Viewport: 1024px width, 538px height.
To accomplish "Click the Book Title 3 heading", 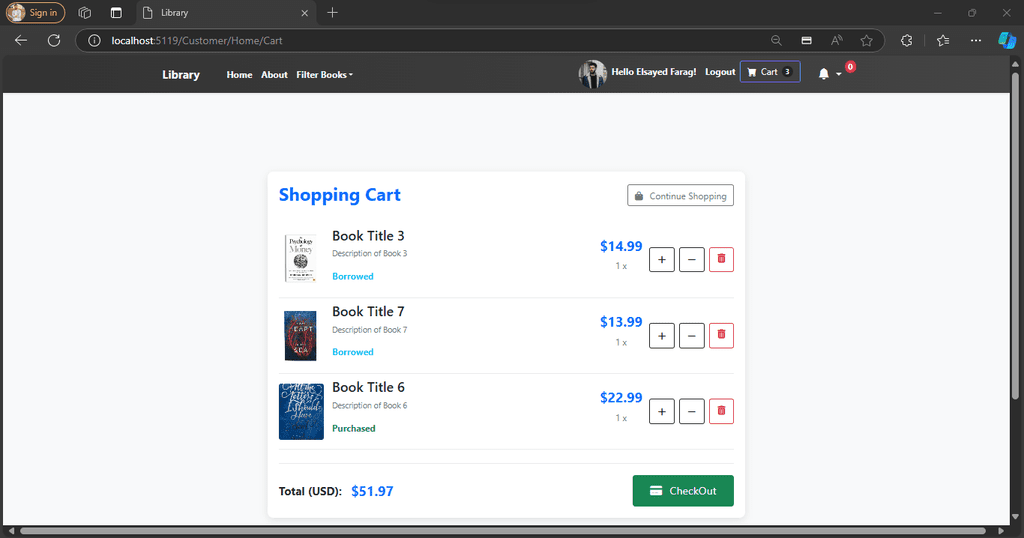I will (368, 236).
